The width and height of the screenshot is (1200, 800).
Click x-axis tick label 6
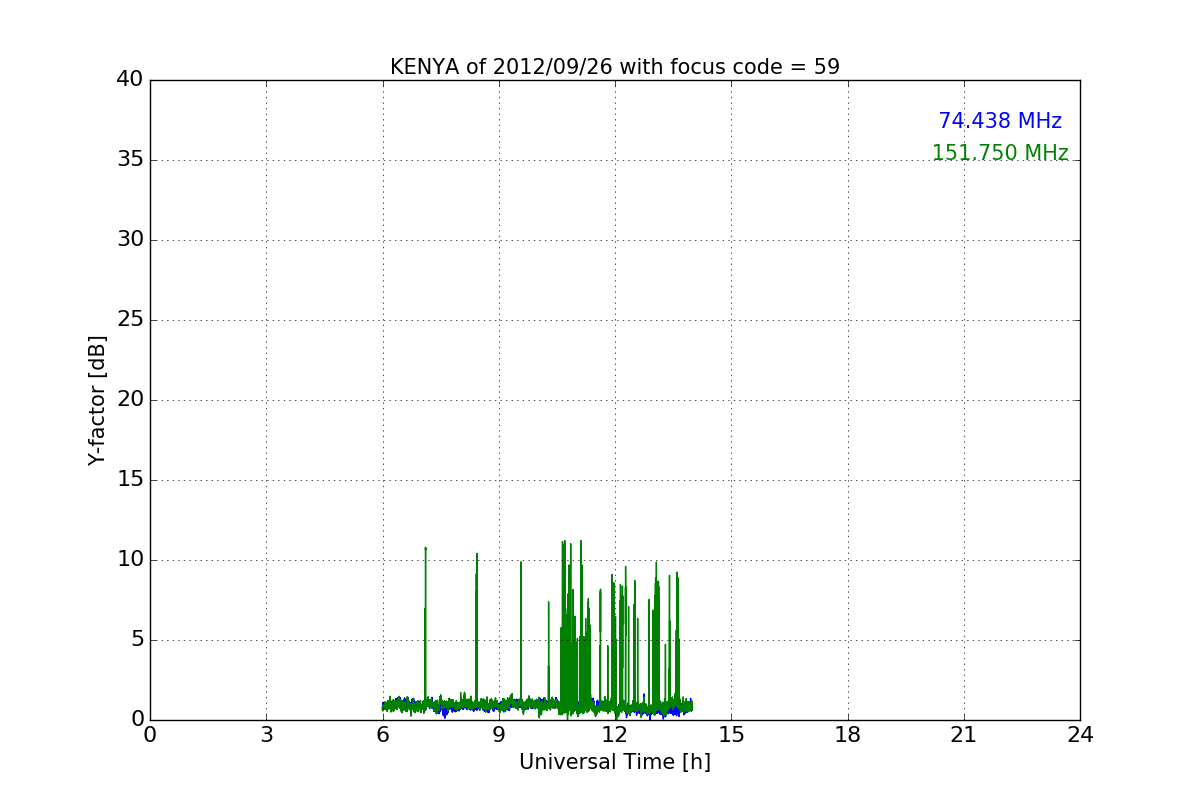point(383,735)
